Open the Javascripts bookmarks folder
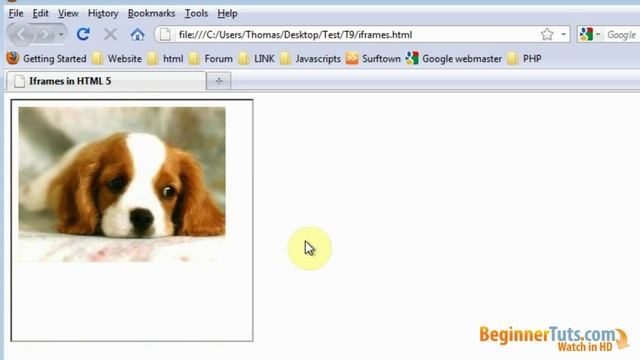The width and height of the screenshot is (640, 360). [318, 59]
